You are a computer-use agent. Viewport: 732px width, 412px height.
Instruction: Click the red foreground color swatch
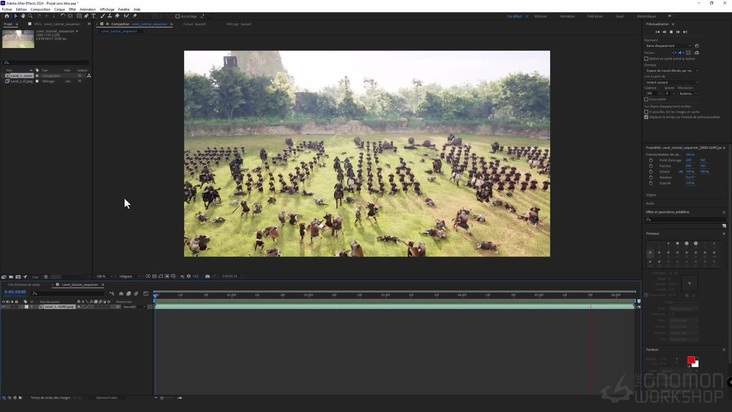691,359
